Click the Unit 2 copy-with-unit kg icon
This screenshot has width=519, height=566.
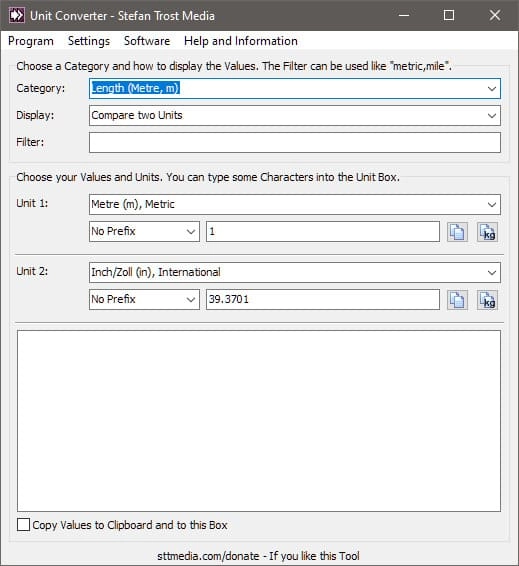coord(488,300)
